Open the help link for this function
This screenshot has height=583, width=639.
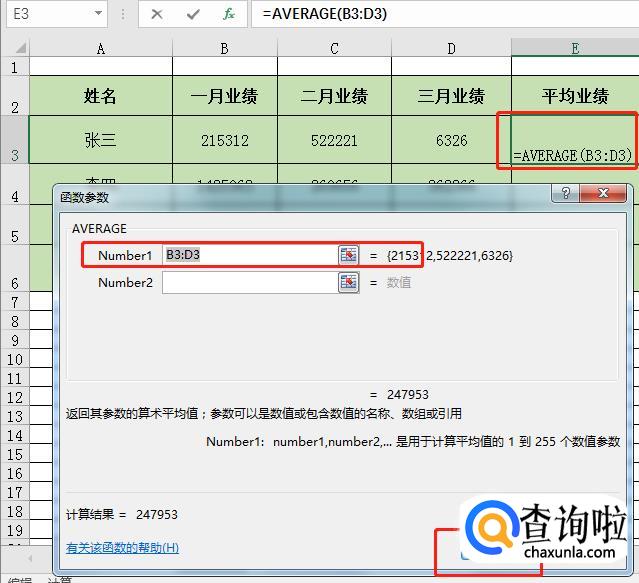pos(122,548)
